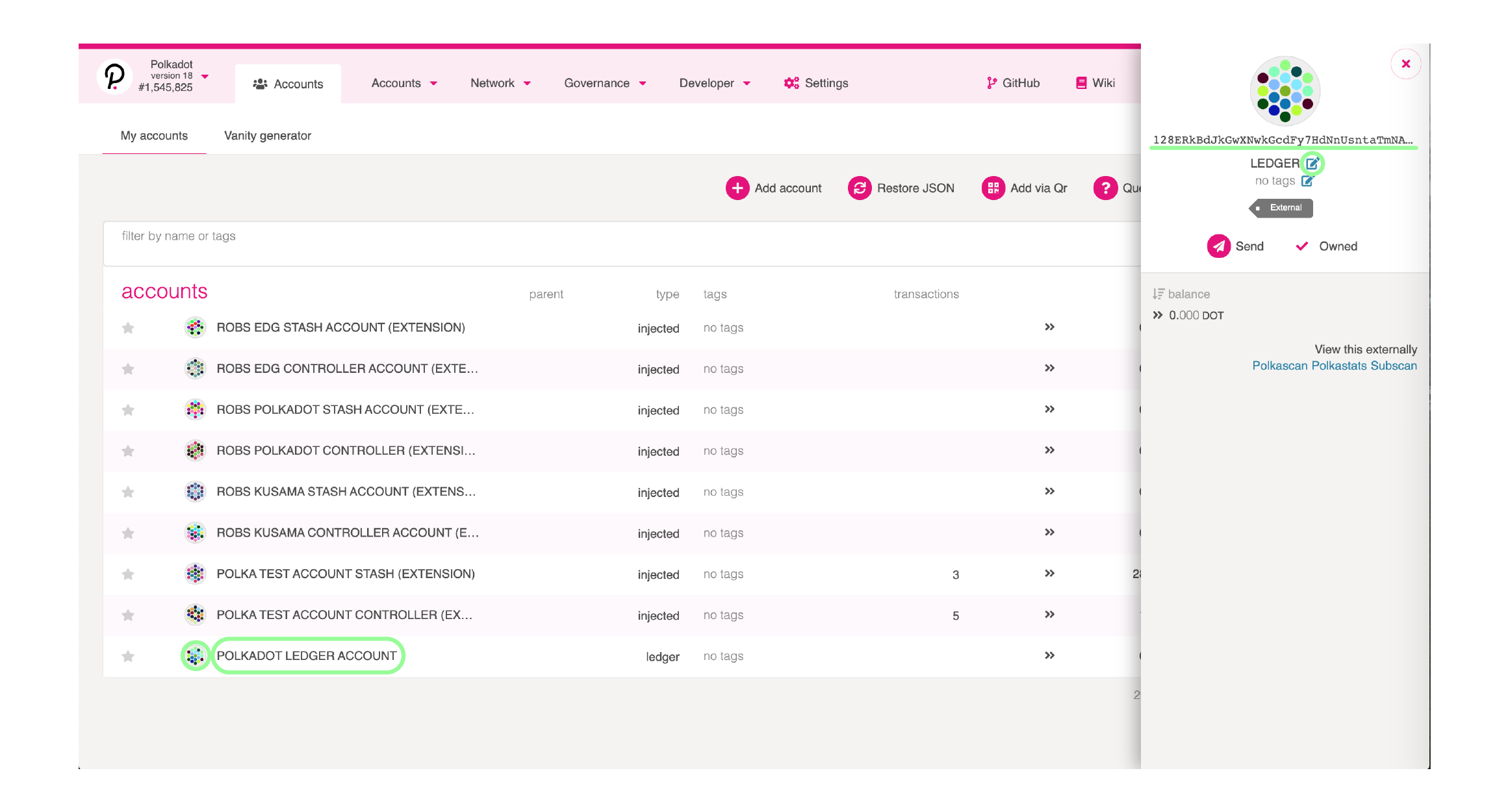Click the filter by name or tags field
This screenshot has height=812, width=1510.
[622, 244]
